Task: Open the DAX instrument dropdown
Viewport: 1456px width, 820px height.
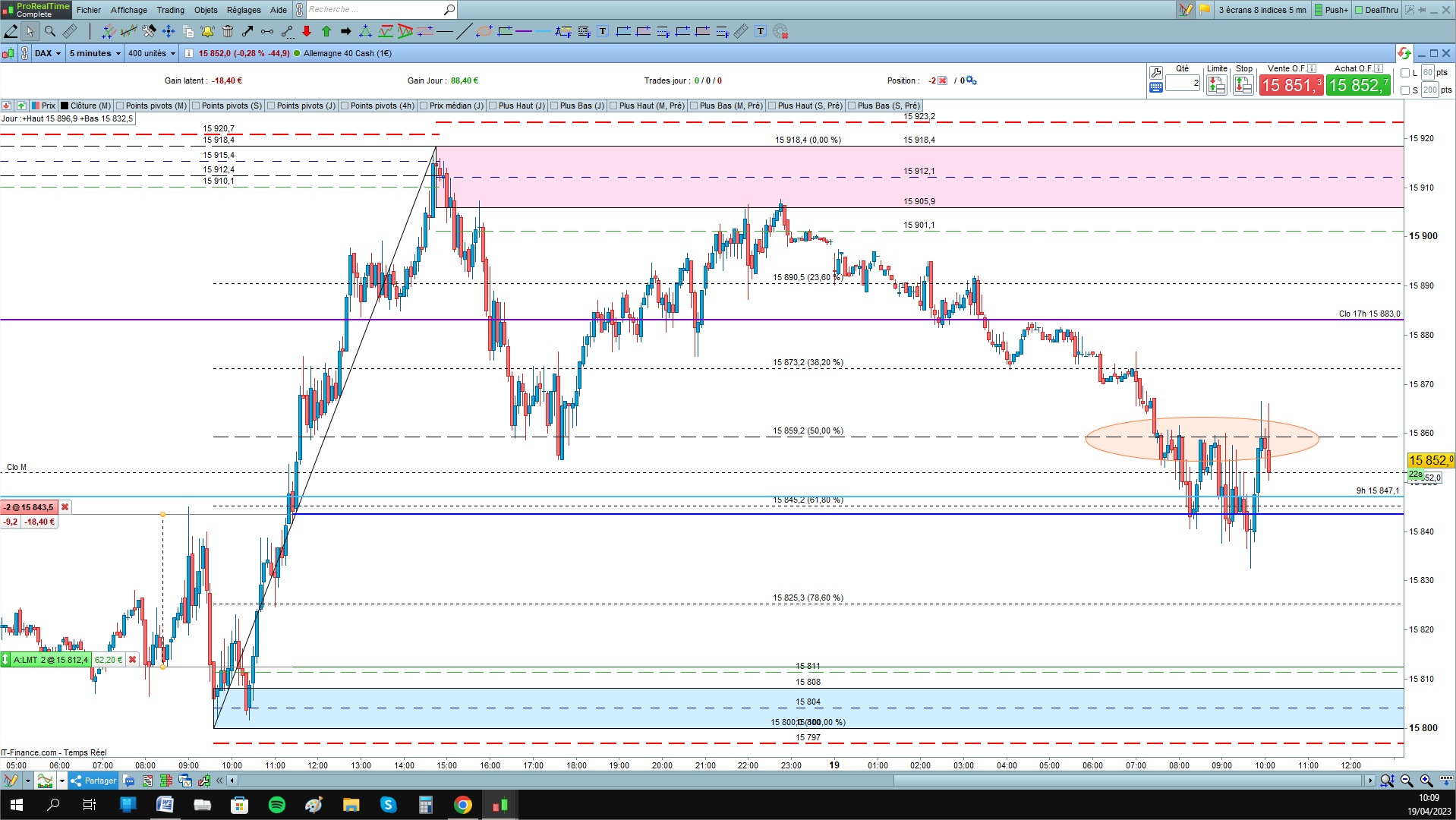Action: coord(48,53)
